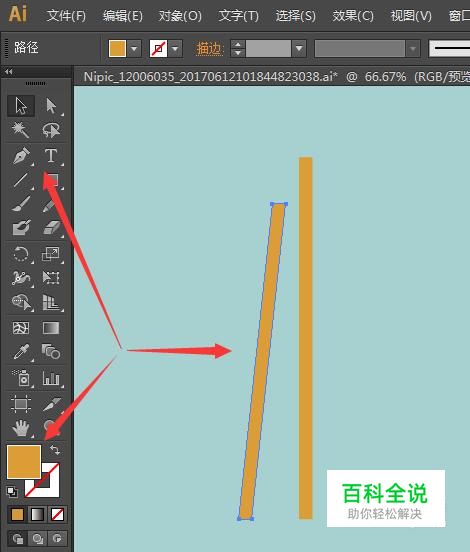
Task: Select the Pen tool
Action: pos(21,156)
